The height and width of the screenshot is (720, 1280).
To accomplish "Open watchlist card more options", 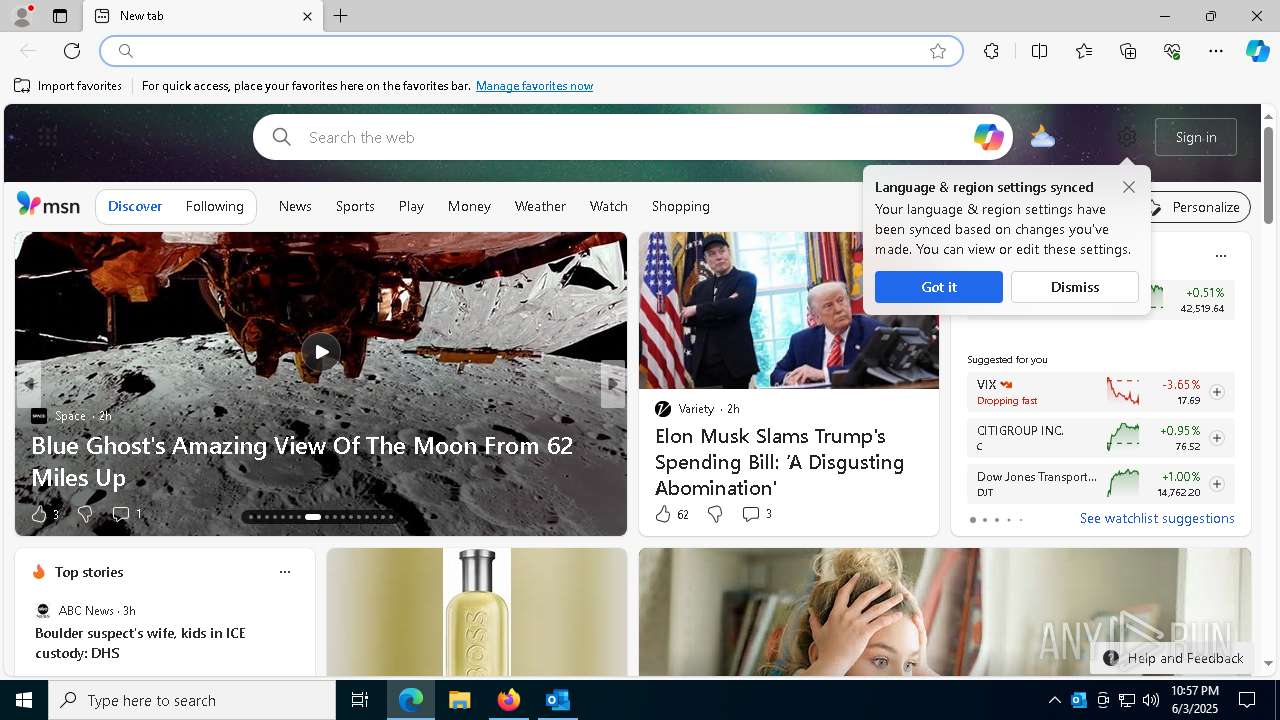I will [x=1220, y=256].
